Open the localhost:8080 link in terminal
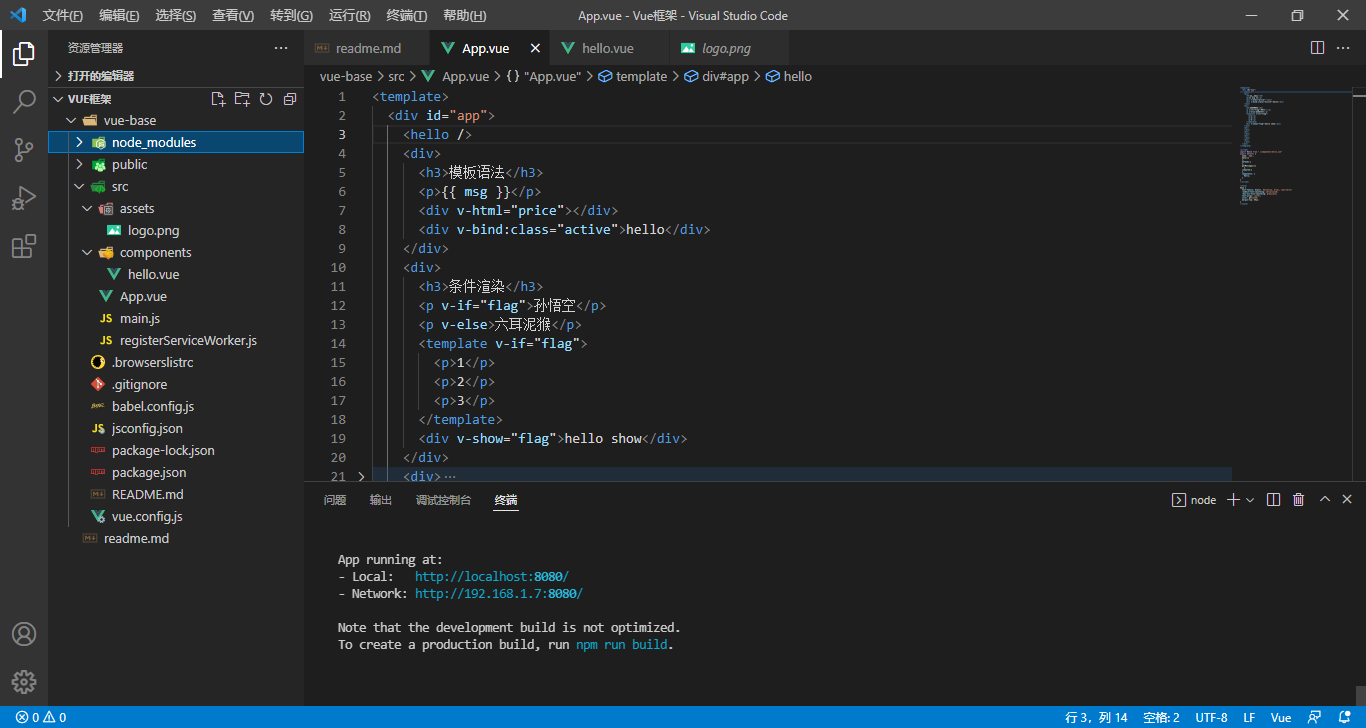This screenshot has height=728, width=1366. (x=491, y=577)
